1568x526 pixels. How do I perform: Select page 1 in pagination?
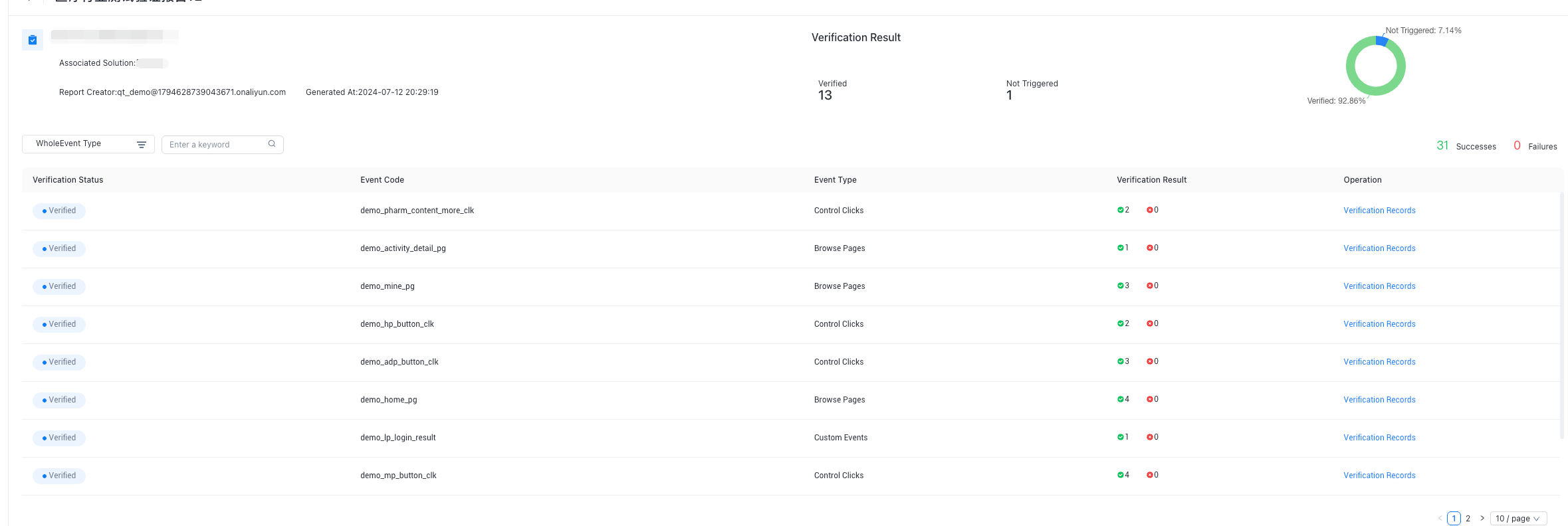(x=1454, y=519)
